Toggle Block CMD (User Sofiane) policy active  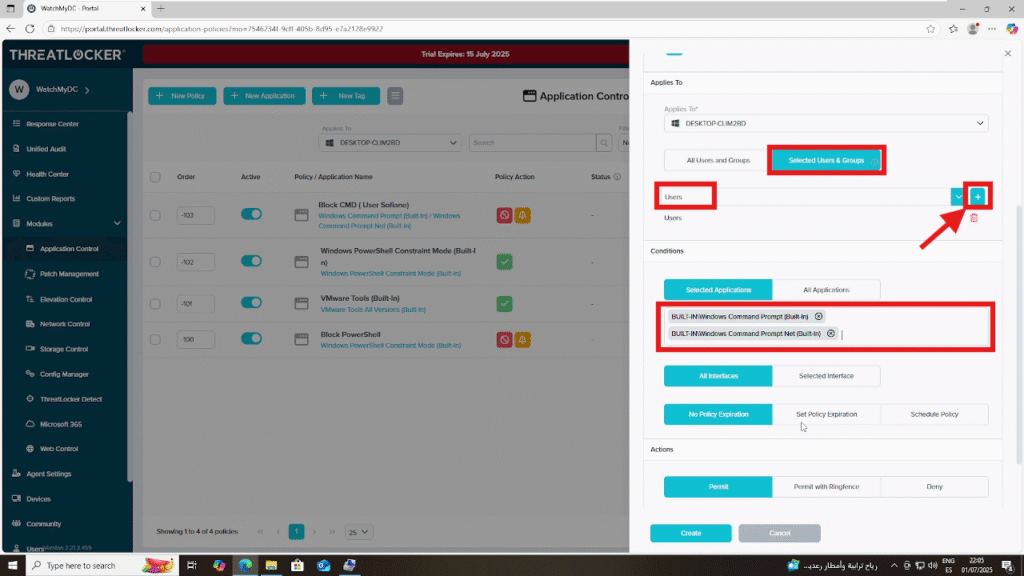click(x=251, y=214)
